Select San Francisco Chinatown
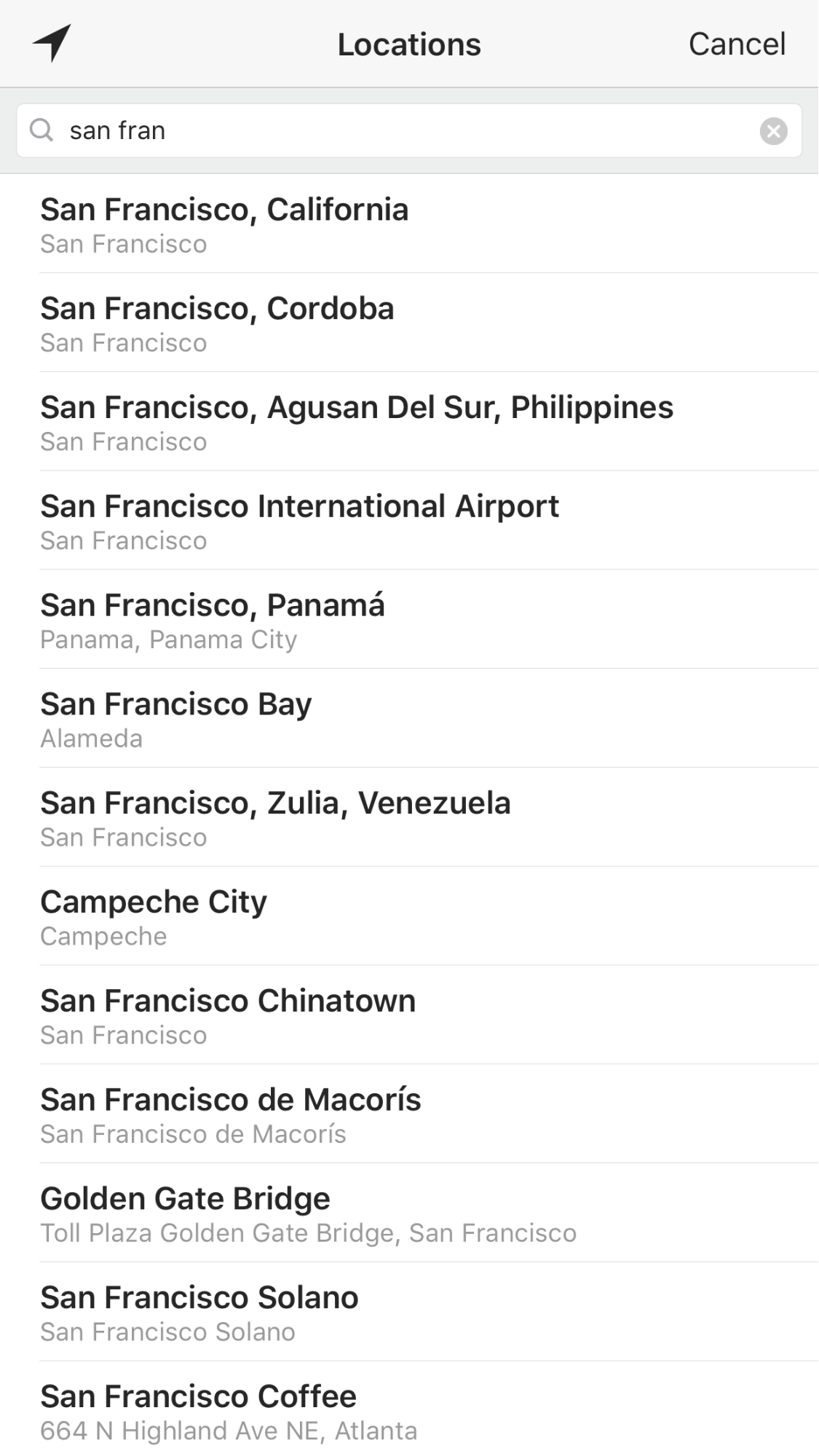This screenshot has width=819, height=1456. click(x=228, y=1016)
